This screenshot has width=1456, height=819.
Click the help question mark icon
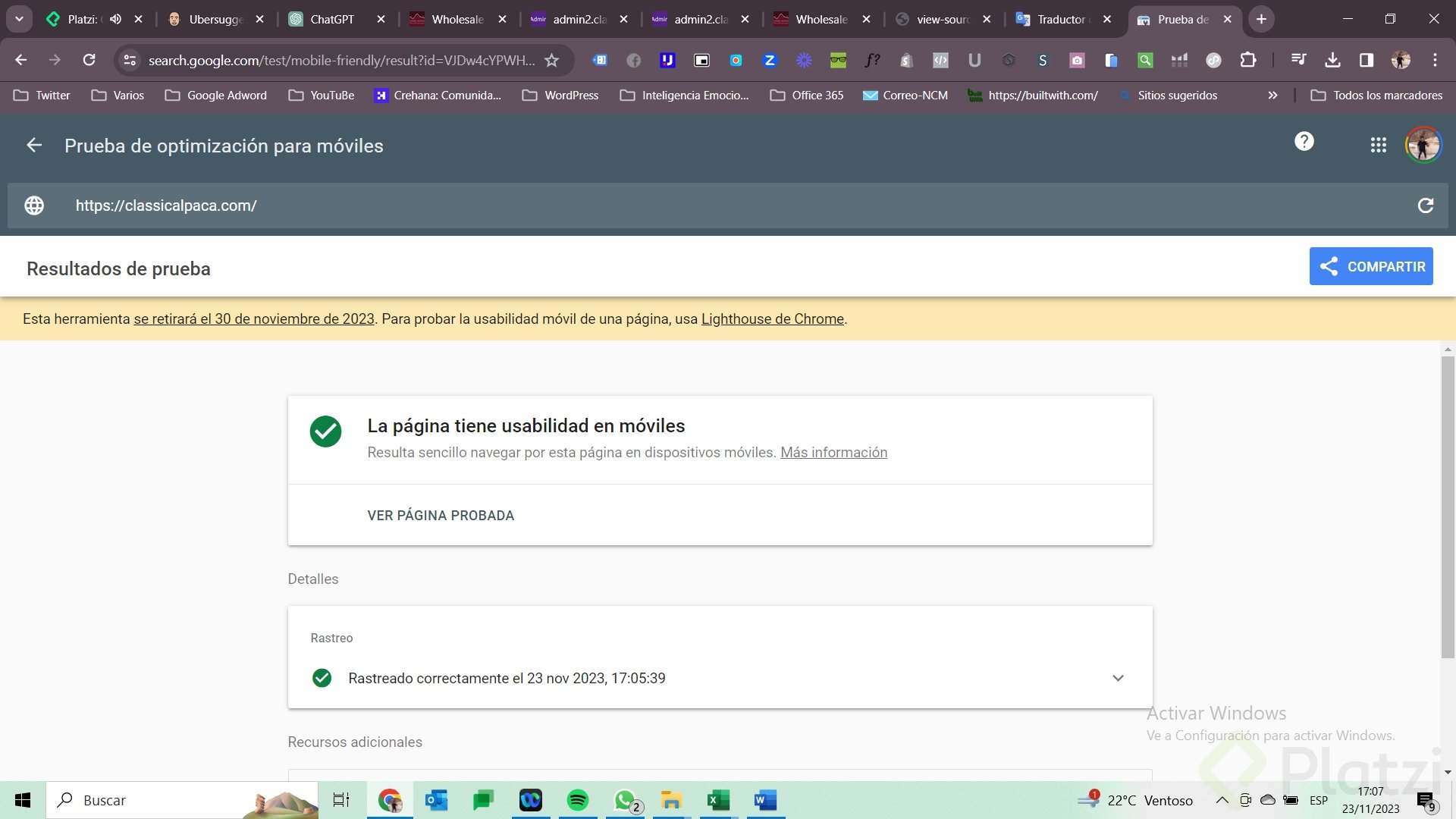coord(1304,141)
